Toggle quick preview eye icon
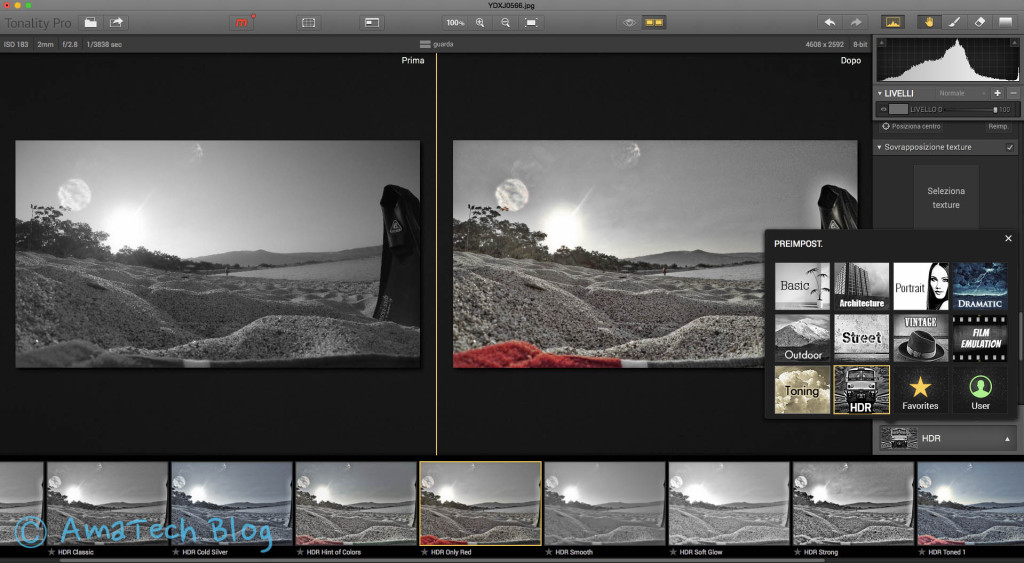 click(629, 22)
